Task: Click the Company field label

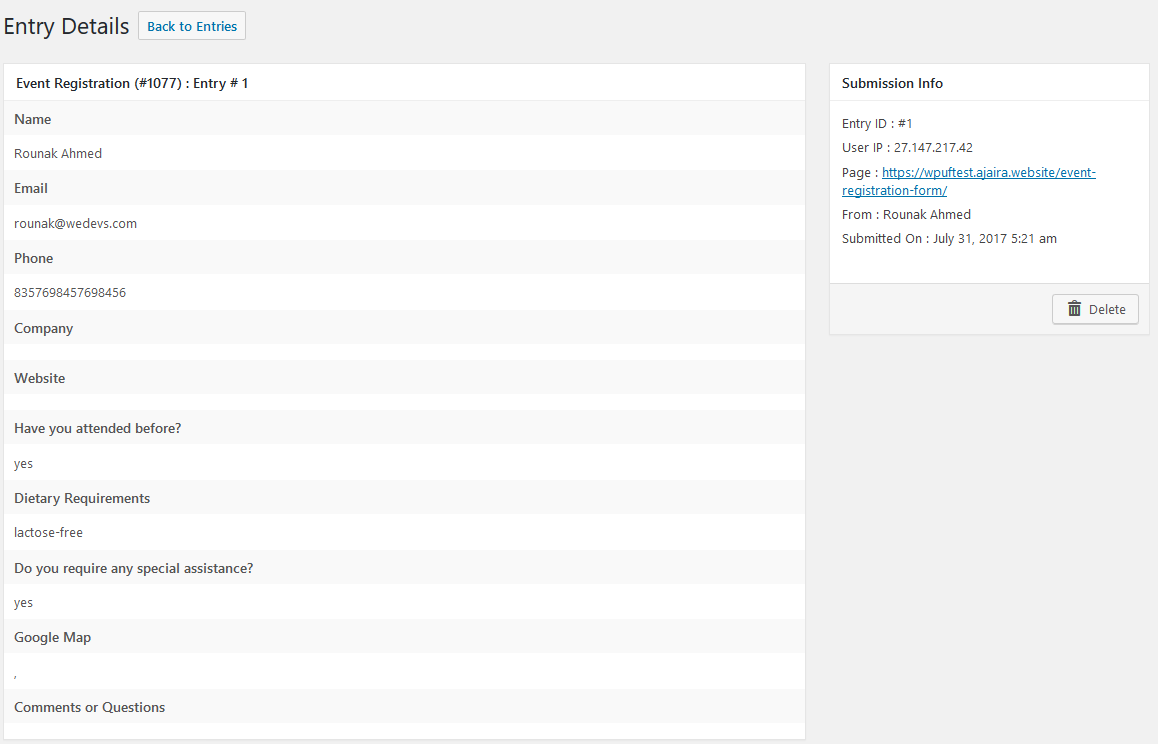Action: click(x=44, y=329)
